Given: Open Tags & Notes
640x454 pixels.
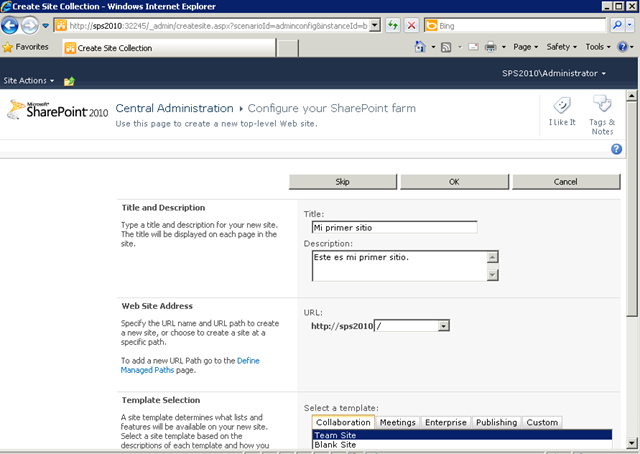Looking at the screenshot, I should pos(602,106).
